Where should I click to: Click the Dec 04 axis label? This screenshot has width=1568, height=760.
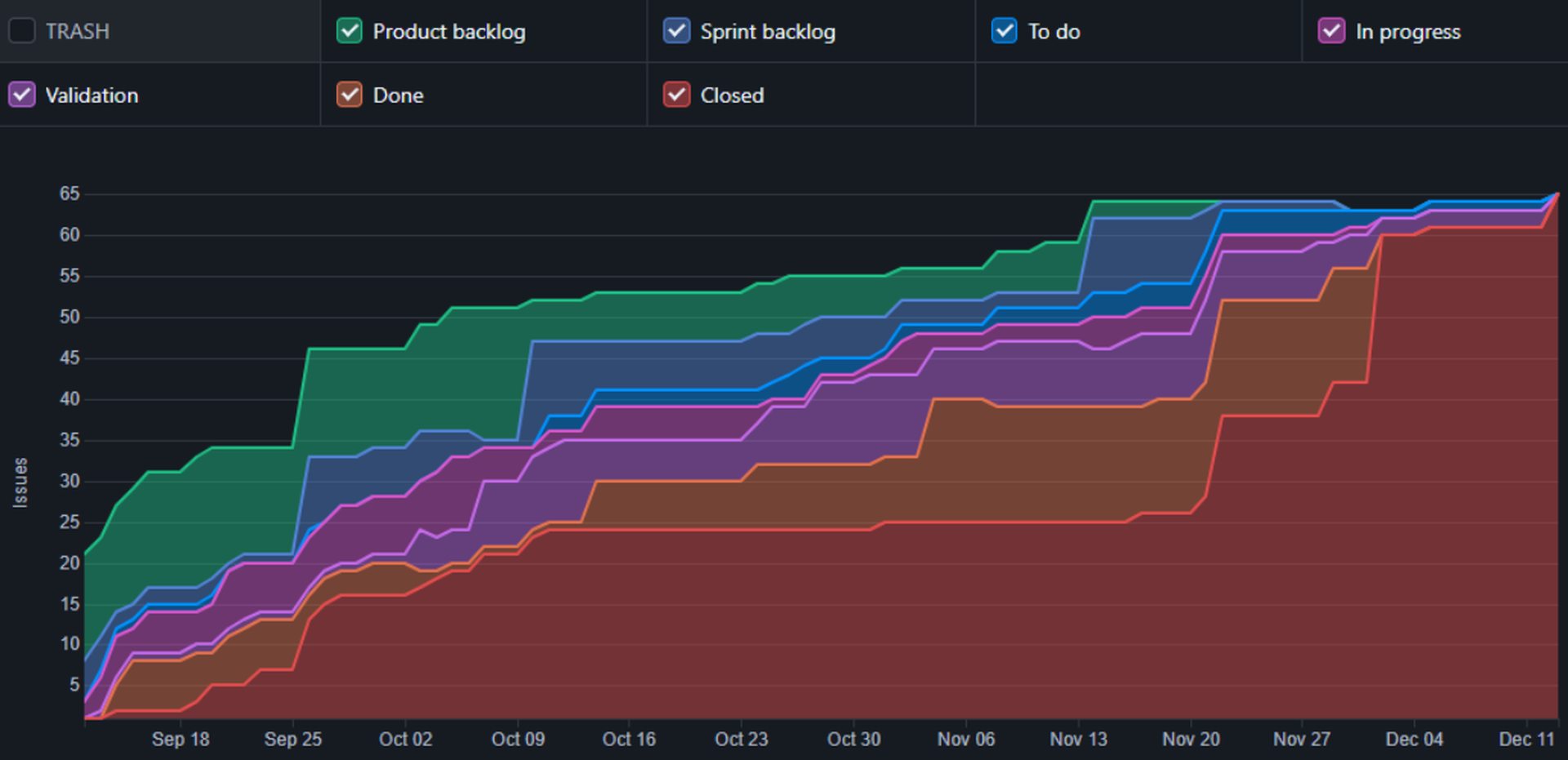[1414, 740]
